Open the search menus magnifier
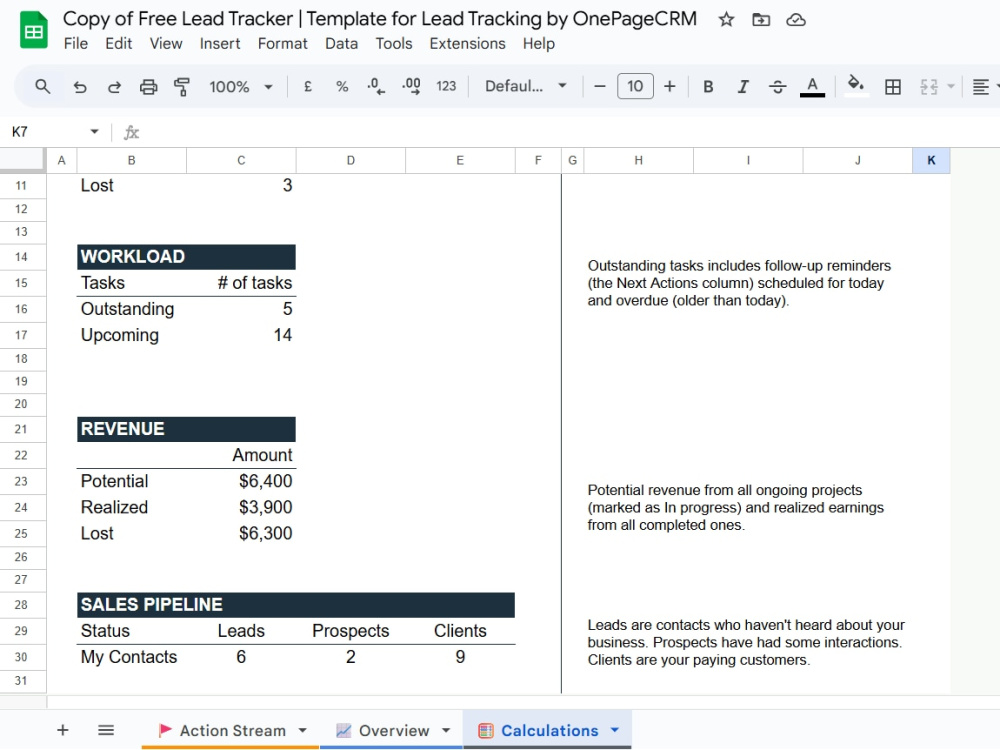The height and width of the screenshot is (750, 1000). click(42, 86)
